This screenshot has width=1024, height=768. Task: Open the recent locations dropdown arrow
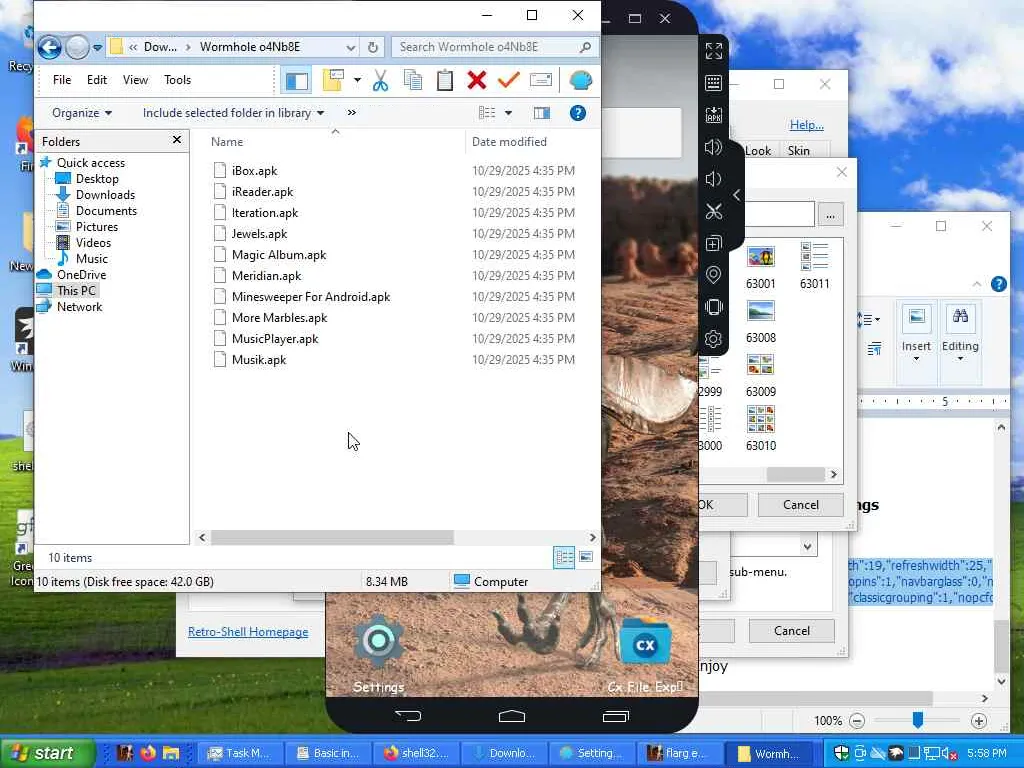(x=97, y=48)
